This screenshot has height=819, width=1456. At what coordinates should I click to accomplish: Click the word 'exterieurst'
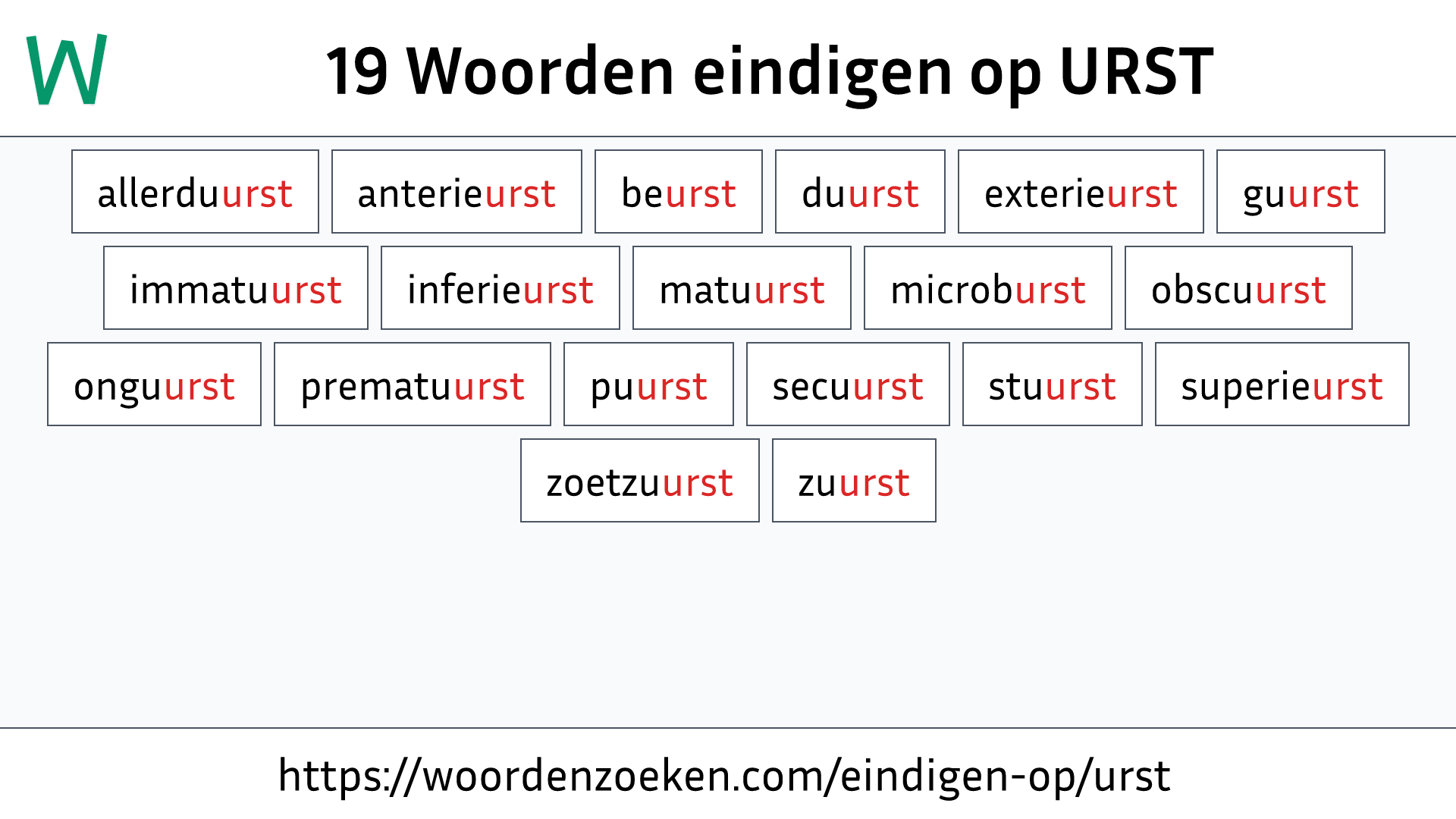pyautogui.click(x=1076, y=192)
